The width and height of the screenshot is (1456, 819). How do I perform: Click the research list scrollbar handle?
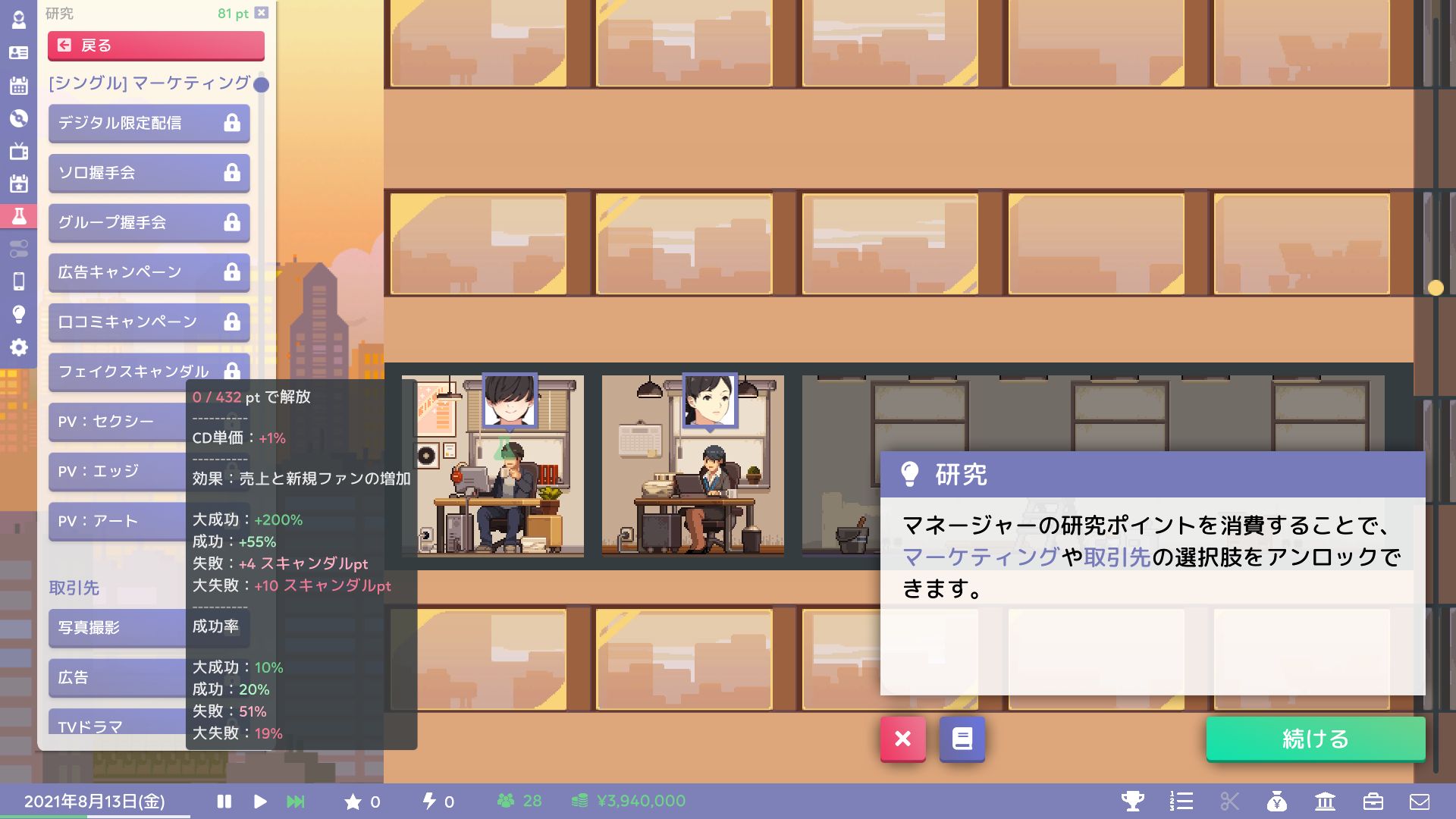coord(262,85)
